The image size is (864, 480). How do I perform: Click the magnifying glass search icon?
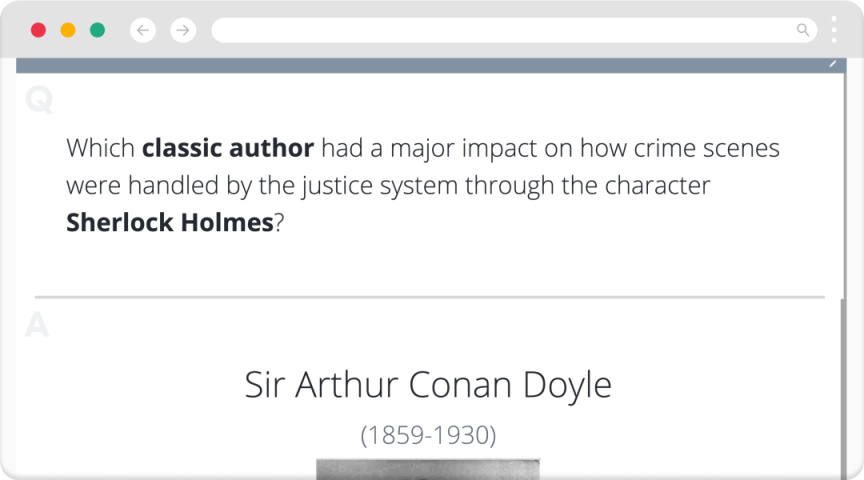pos(802,30)
